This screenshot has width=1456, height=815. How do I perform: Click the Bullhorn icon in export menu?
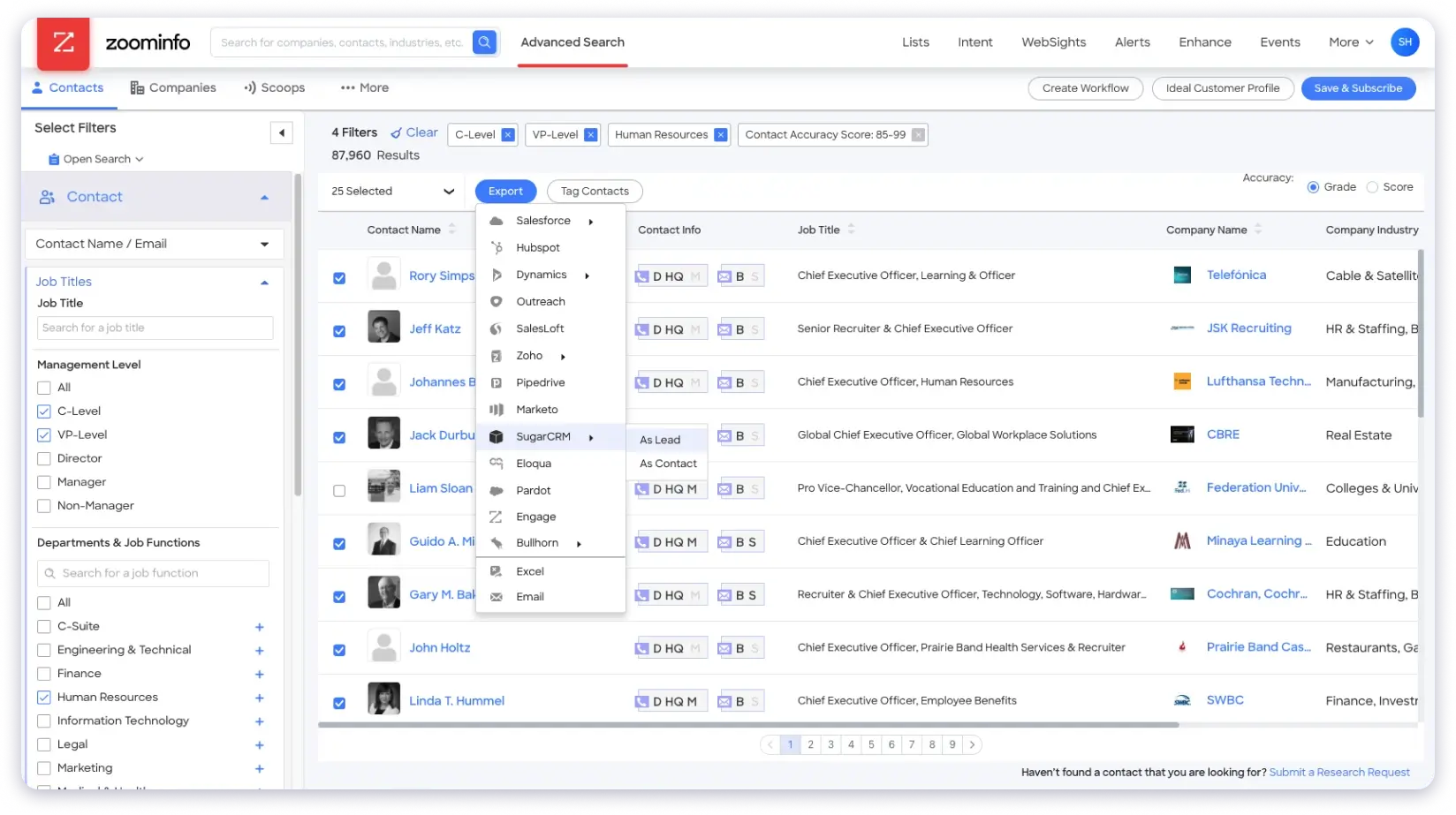pos(497,543)
